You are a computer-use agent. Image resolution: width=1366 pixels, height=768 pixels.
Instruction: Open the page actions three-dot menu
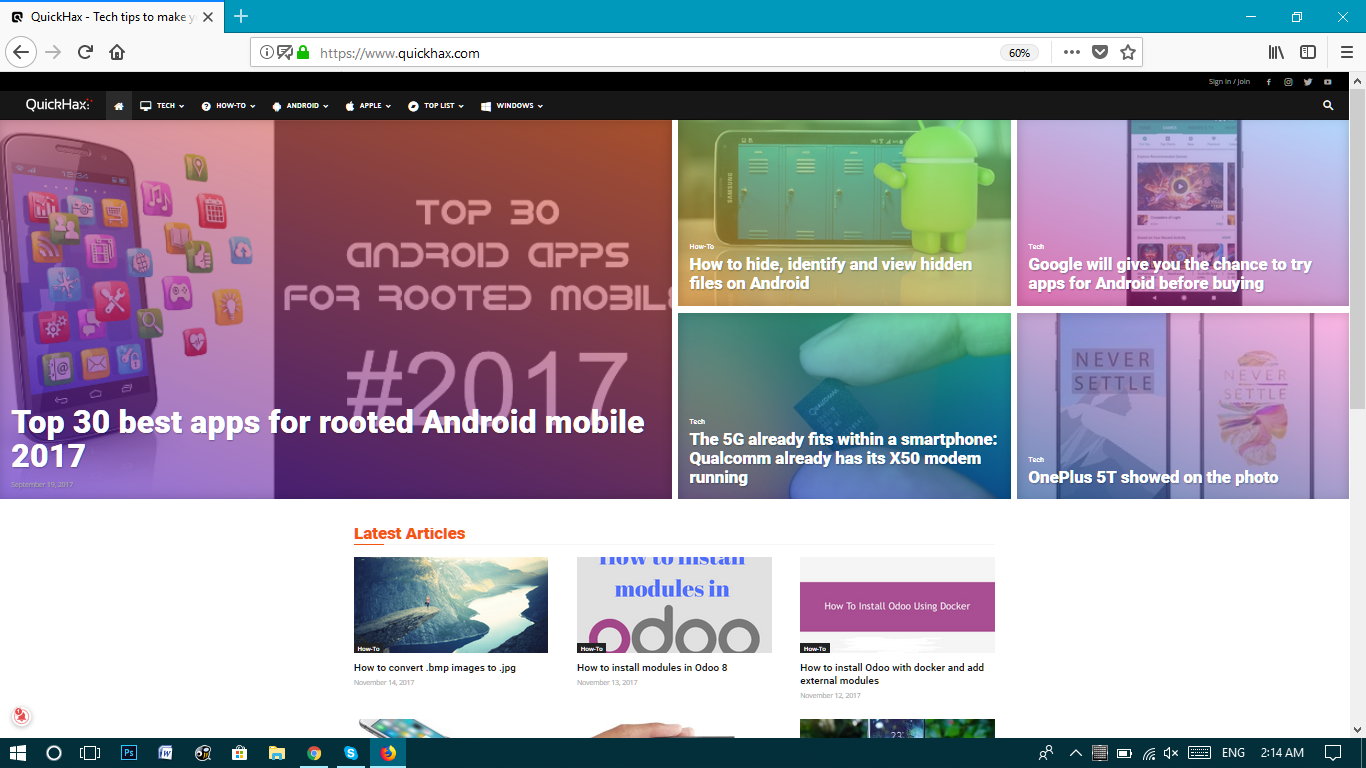tap(1071, 52)
